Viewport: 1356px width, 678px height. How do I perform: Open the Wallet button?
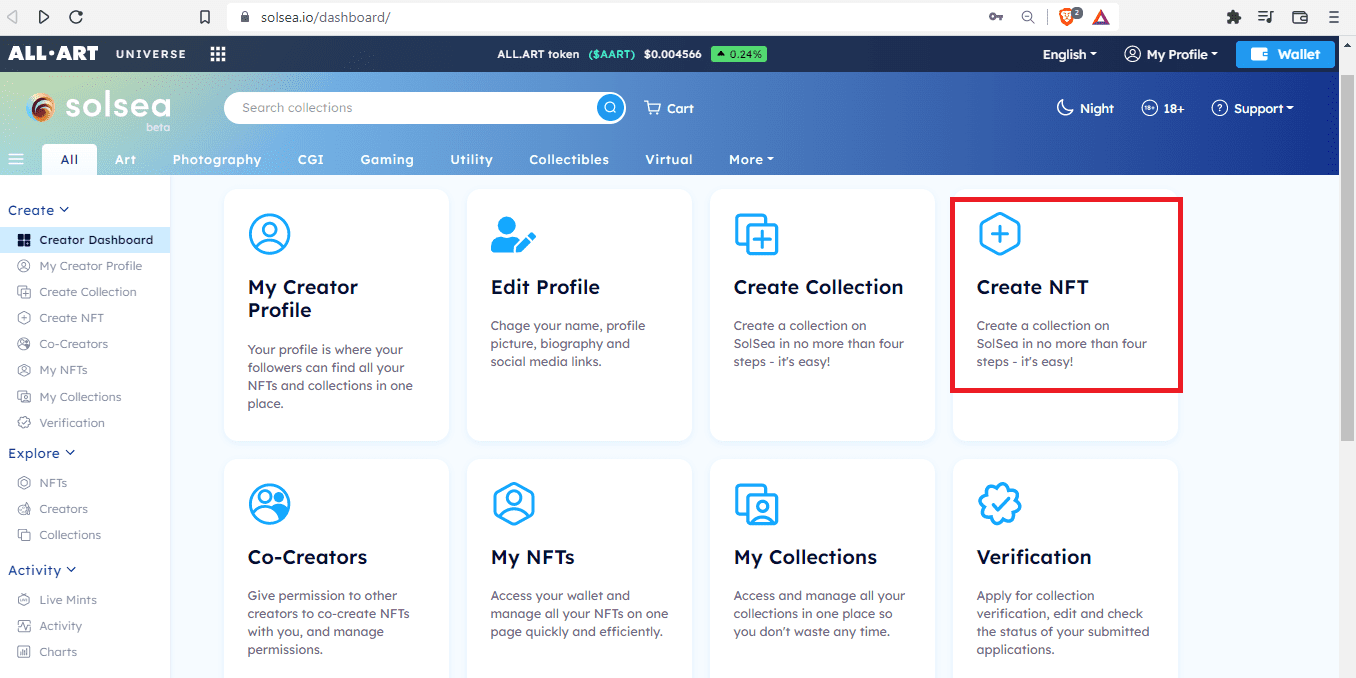(x=1285, y=54)
